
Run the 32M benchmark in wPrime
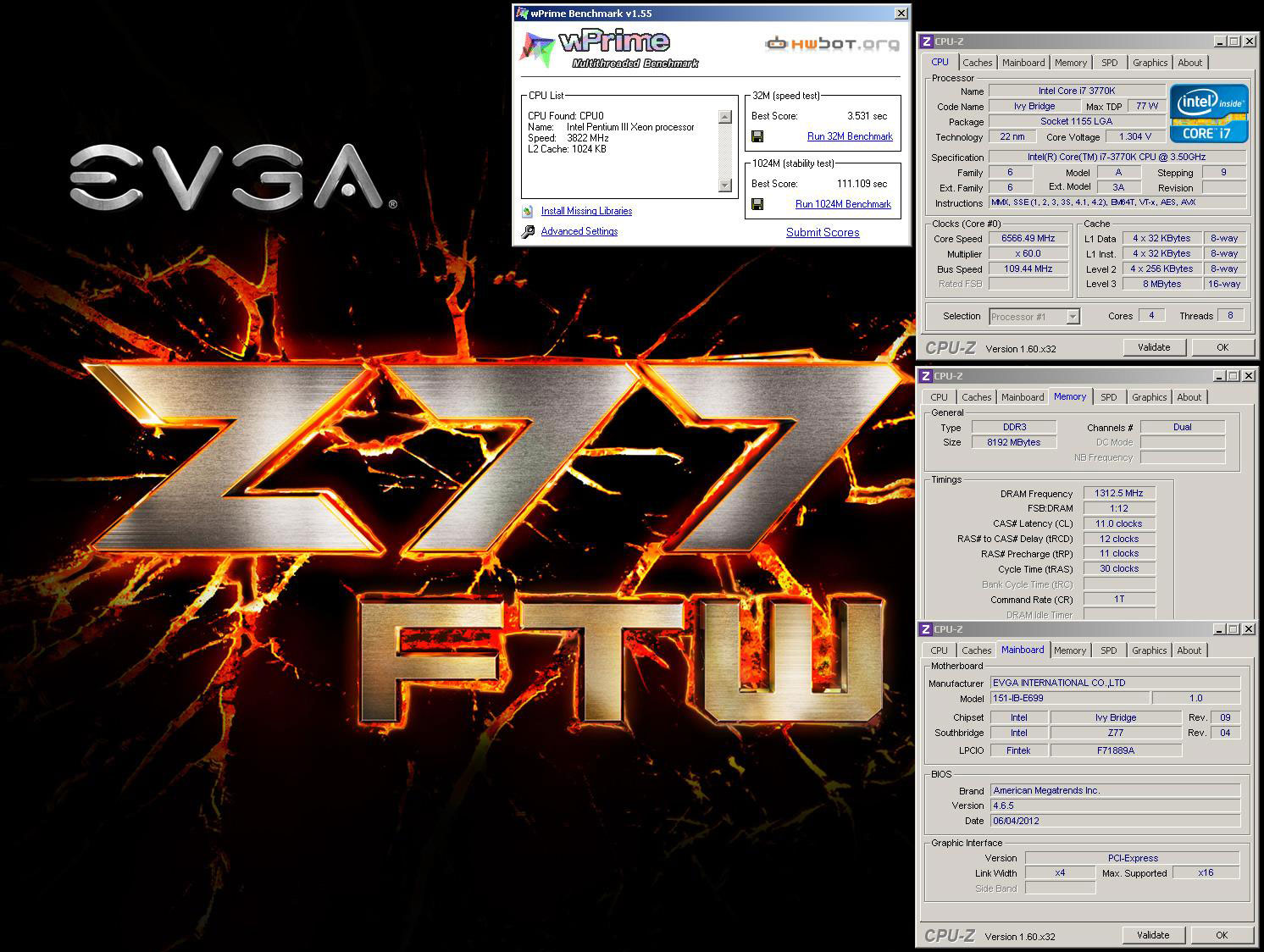[850, 136]
